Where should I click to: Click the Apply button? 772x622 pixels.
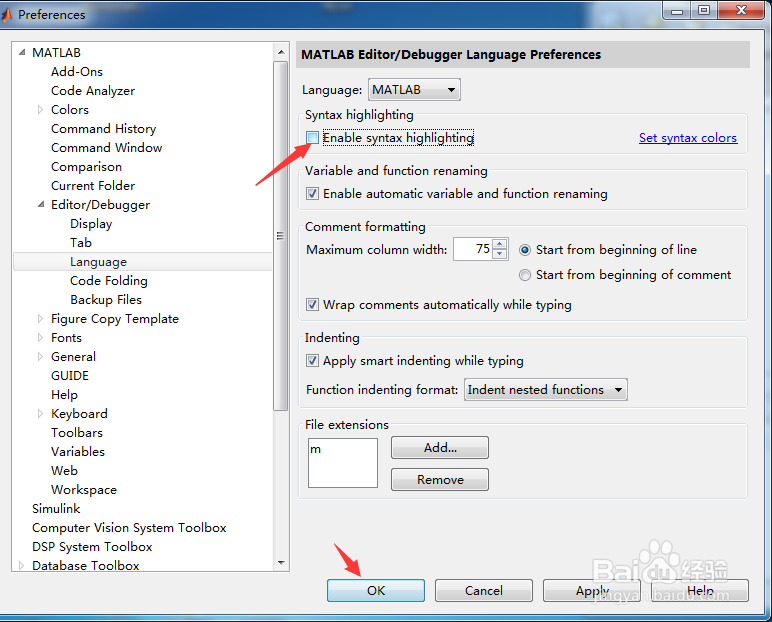click(x=592, y=590)
